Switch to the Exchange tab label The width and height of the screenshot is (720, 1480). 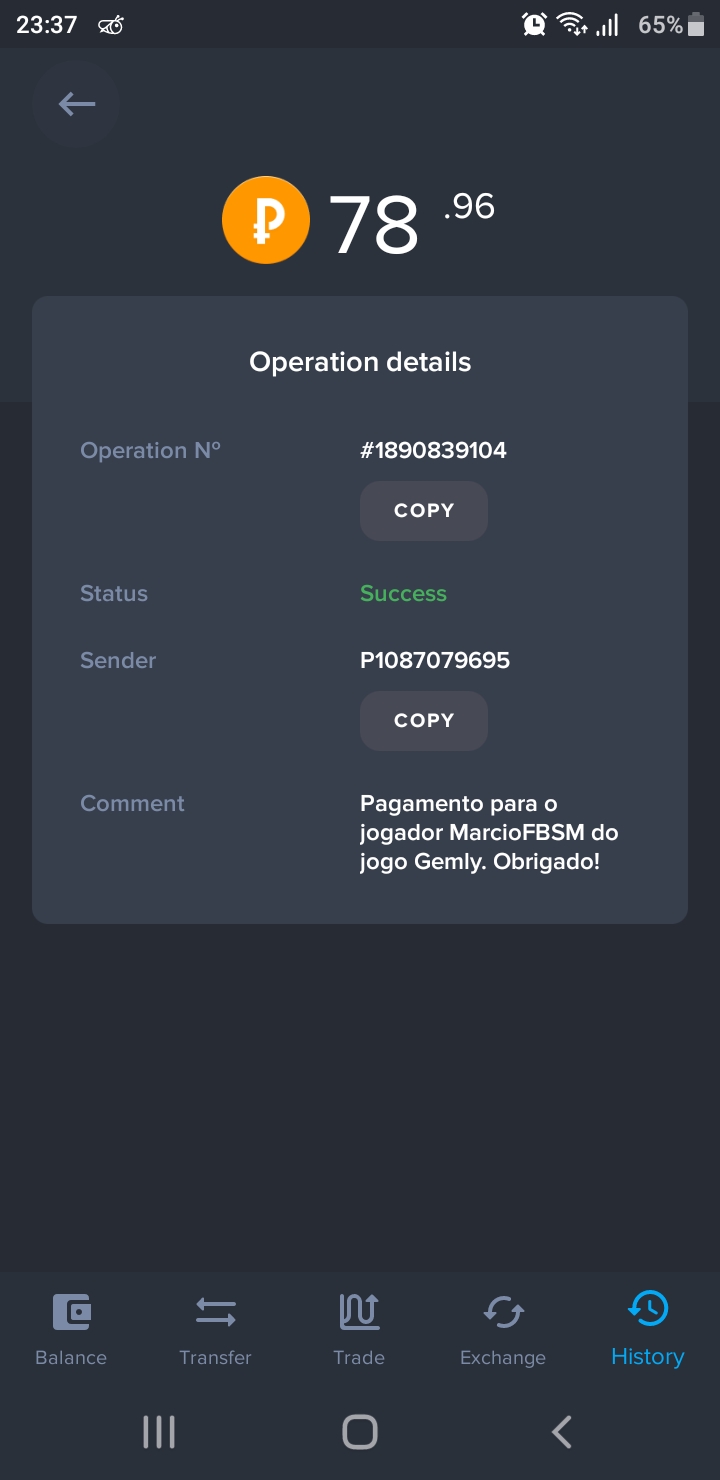503,1357
